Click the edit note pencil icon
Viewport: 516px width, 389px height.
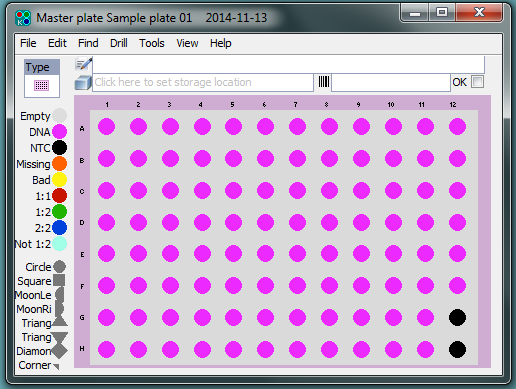(83, 64)
